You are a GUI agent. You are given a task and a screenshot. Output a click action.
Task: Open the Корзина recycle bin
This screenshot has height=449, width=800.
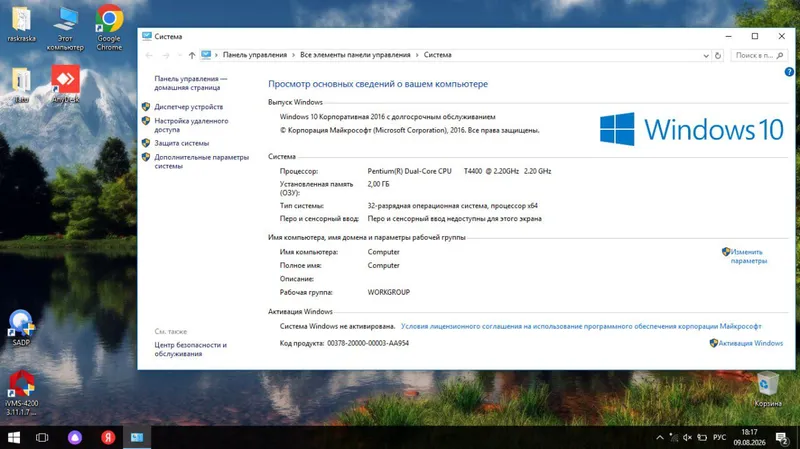tap(768, 390)
